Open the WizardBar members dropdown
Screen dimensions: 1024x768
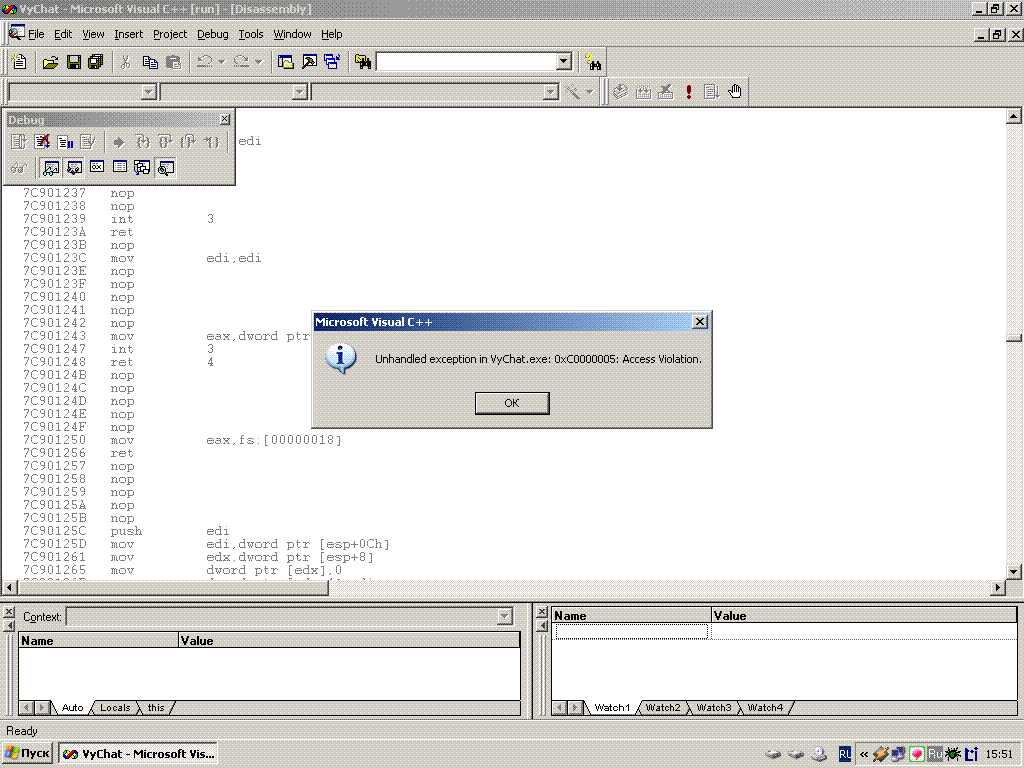(x=551, y=92)
